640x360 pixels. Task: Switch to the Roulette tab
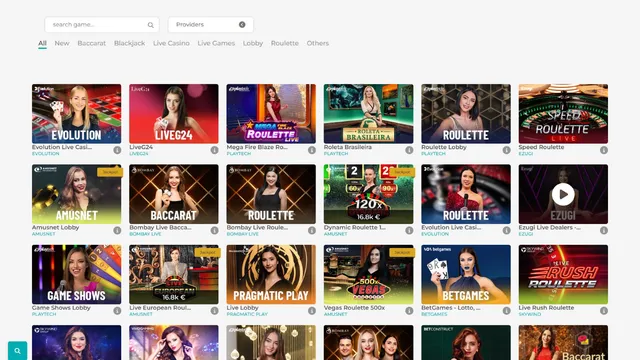click(x=284, y=43)
